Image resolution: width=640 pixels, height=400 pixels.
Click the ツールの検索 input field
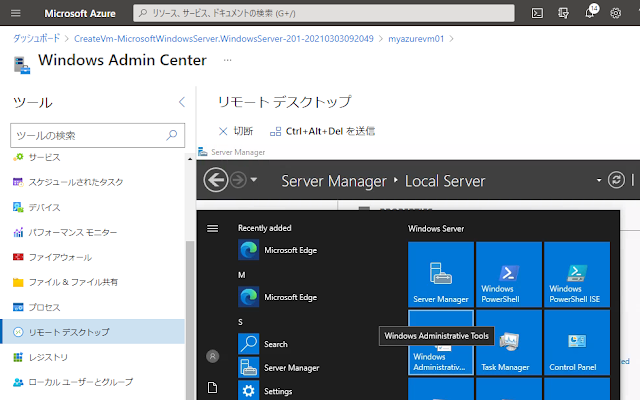(97, 135)
